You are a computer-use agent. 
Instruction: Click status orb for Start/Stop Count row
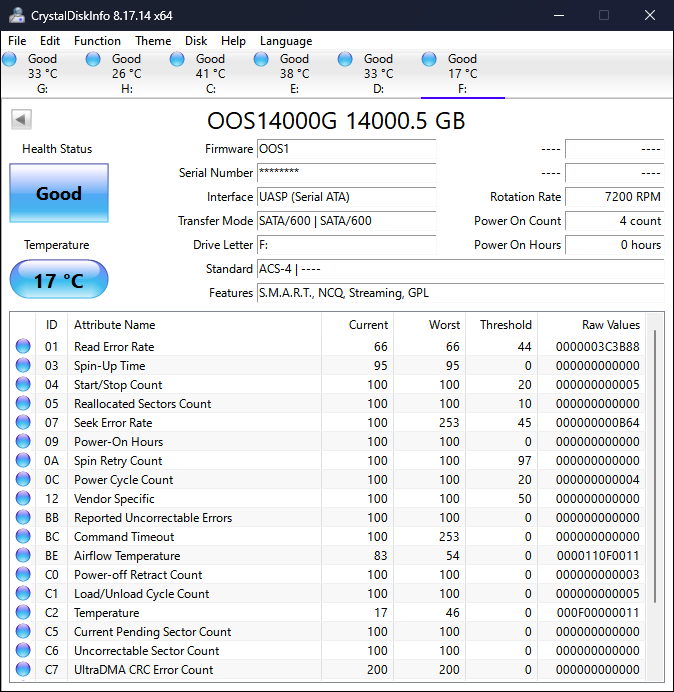[23, 384]
